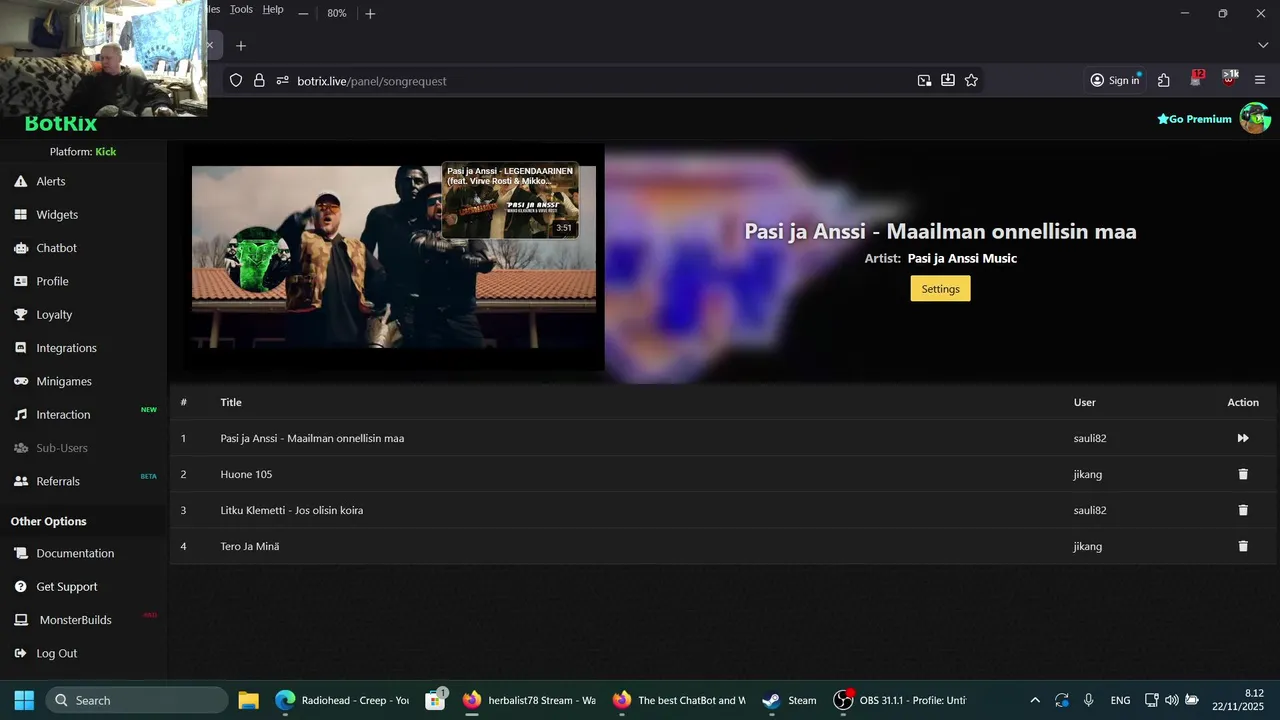The width and height of the screenshot is (1280, 720).
Task: Click the main music video player
Action: 394,256
